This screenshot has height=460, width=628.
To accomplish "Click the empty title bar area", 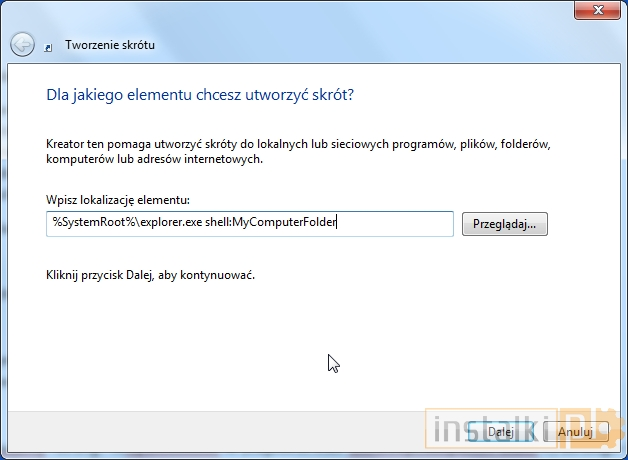I will (300, 12).
